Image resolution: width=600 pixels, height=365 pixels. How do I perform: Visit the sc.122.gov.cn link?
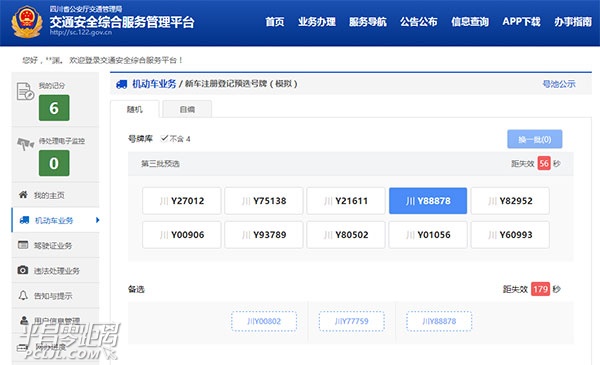point(80,33)
